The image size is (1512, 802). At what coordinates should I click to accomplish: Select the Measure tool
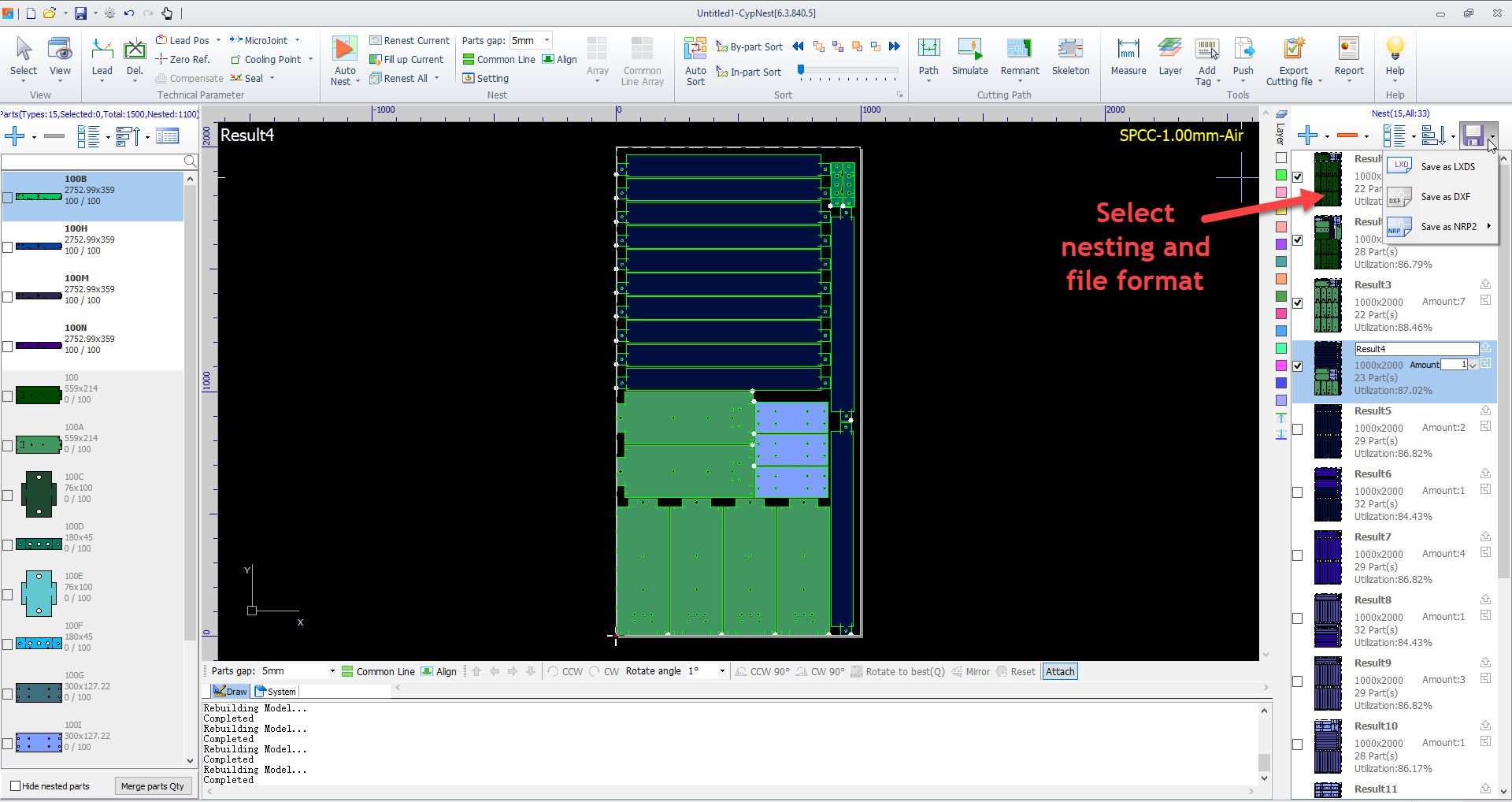[x=1128, y=56]
